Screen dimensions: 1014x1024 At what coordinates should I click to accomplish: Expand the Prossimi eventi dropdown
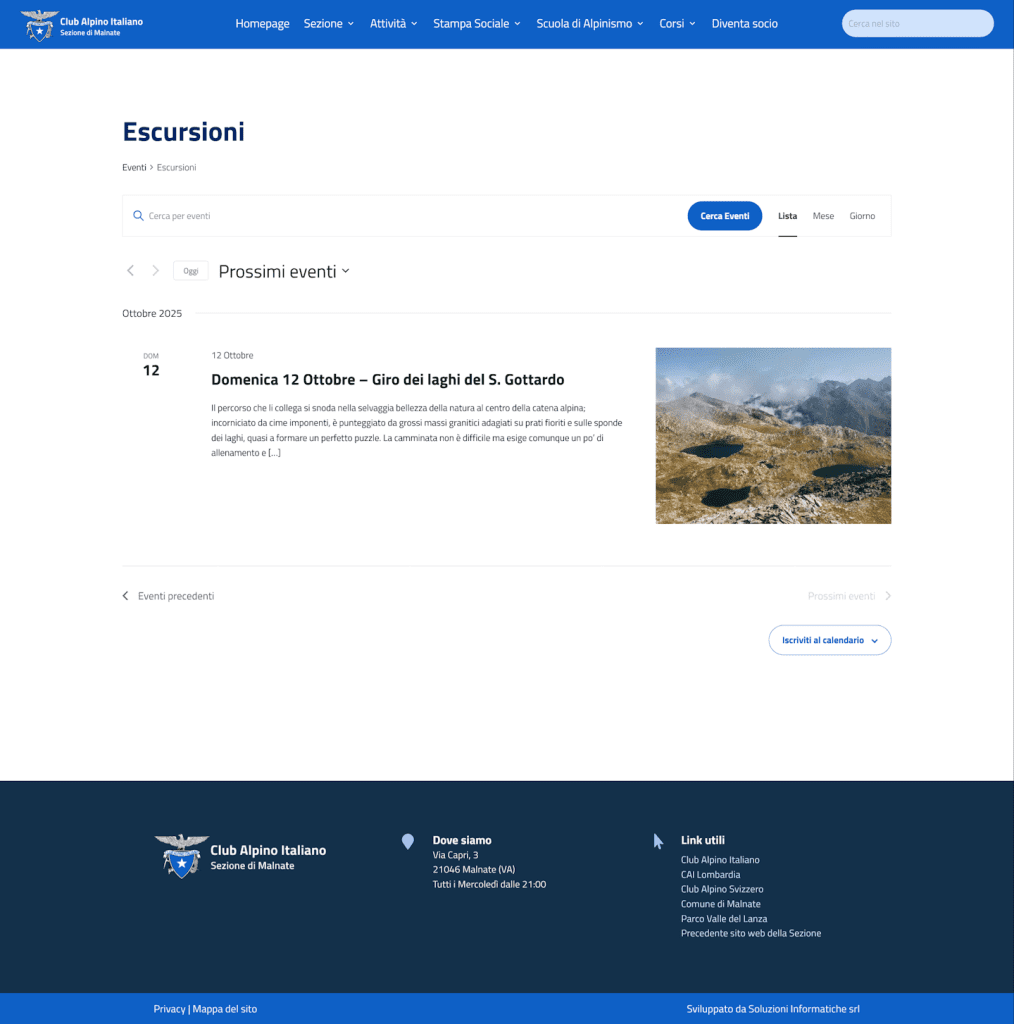(x=284, y=270)
